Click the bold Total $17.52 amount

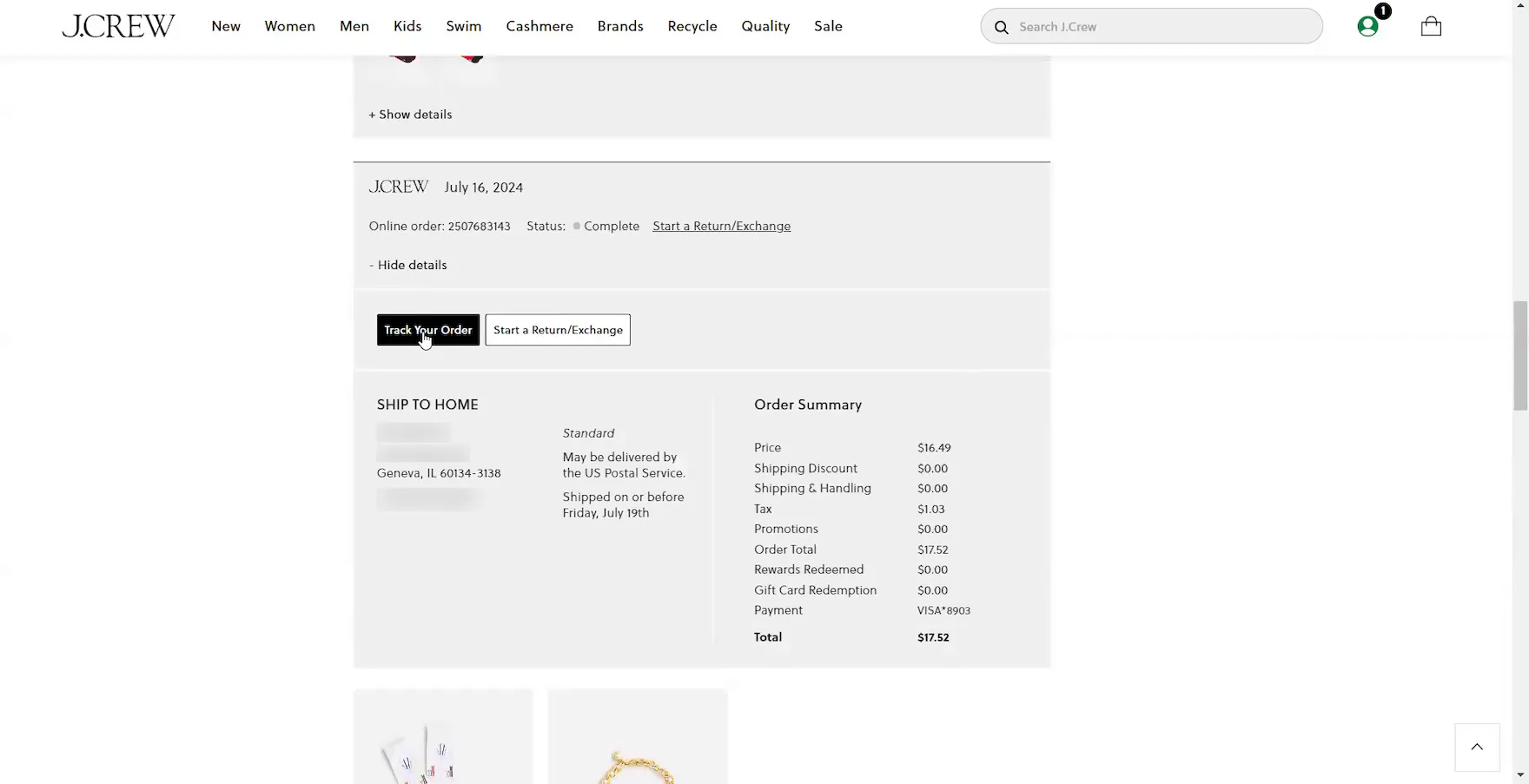tap(933, 637)
